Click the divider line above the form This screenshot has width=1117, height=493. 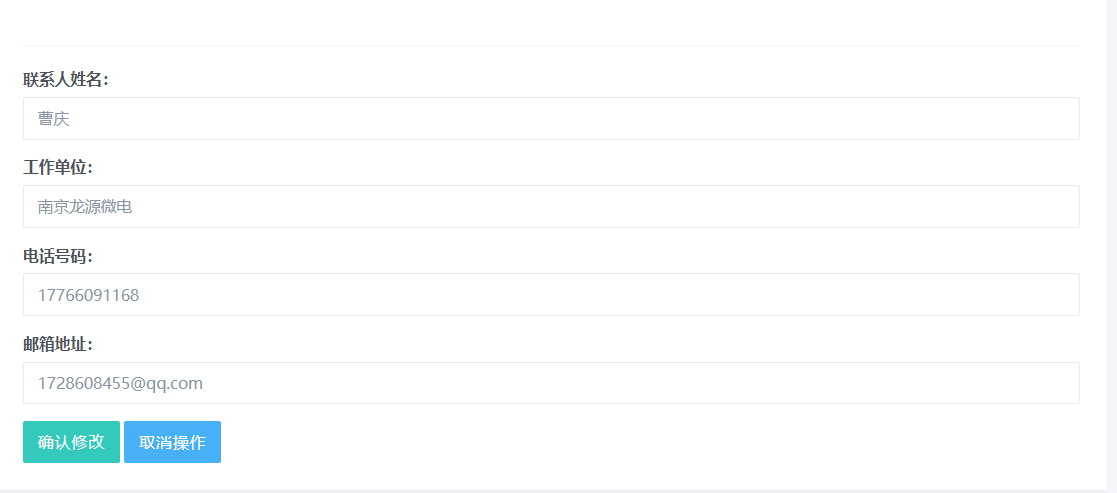click(551, 46)
